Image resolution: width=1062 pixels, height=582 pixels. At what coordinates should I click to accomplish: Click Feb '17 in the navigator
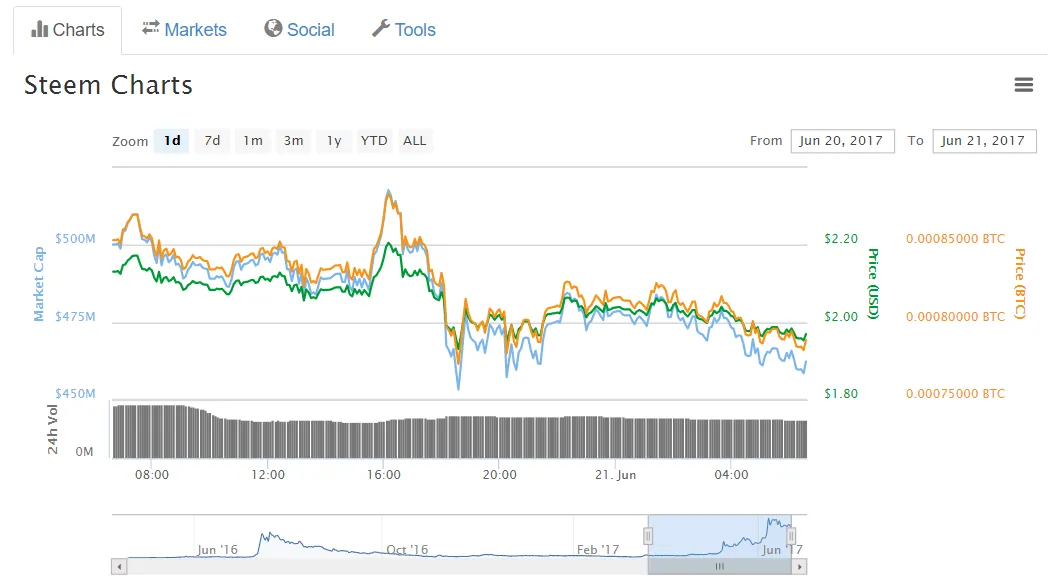597,549
